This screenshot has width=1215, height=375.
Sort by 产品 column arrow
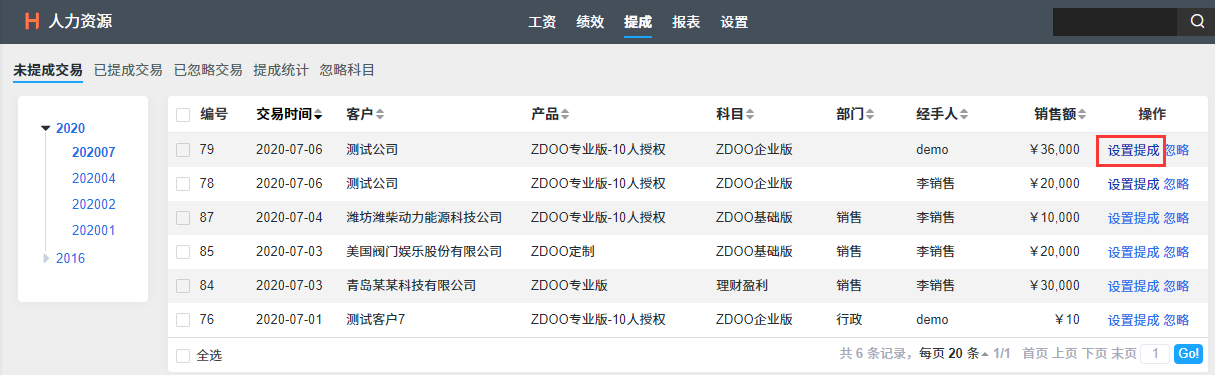[x=566, y=115]
